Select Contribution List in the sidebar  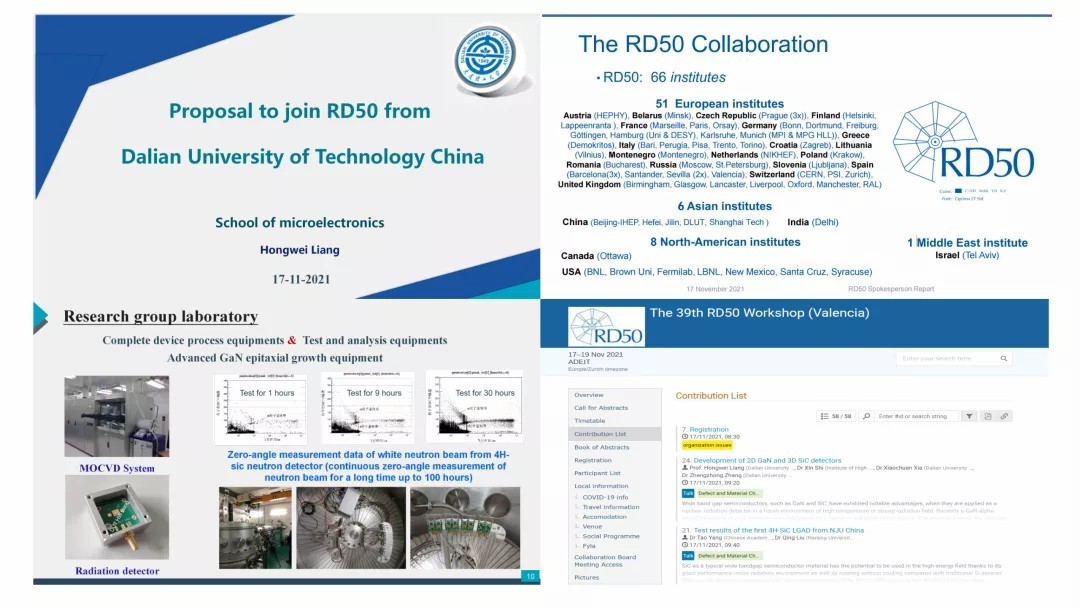pos(614,434)
